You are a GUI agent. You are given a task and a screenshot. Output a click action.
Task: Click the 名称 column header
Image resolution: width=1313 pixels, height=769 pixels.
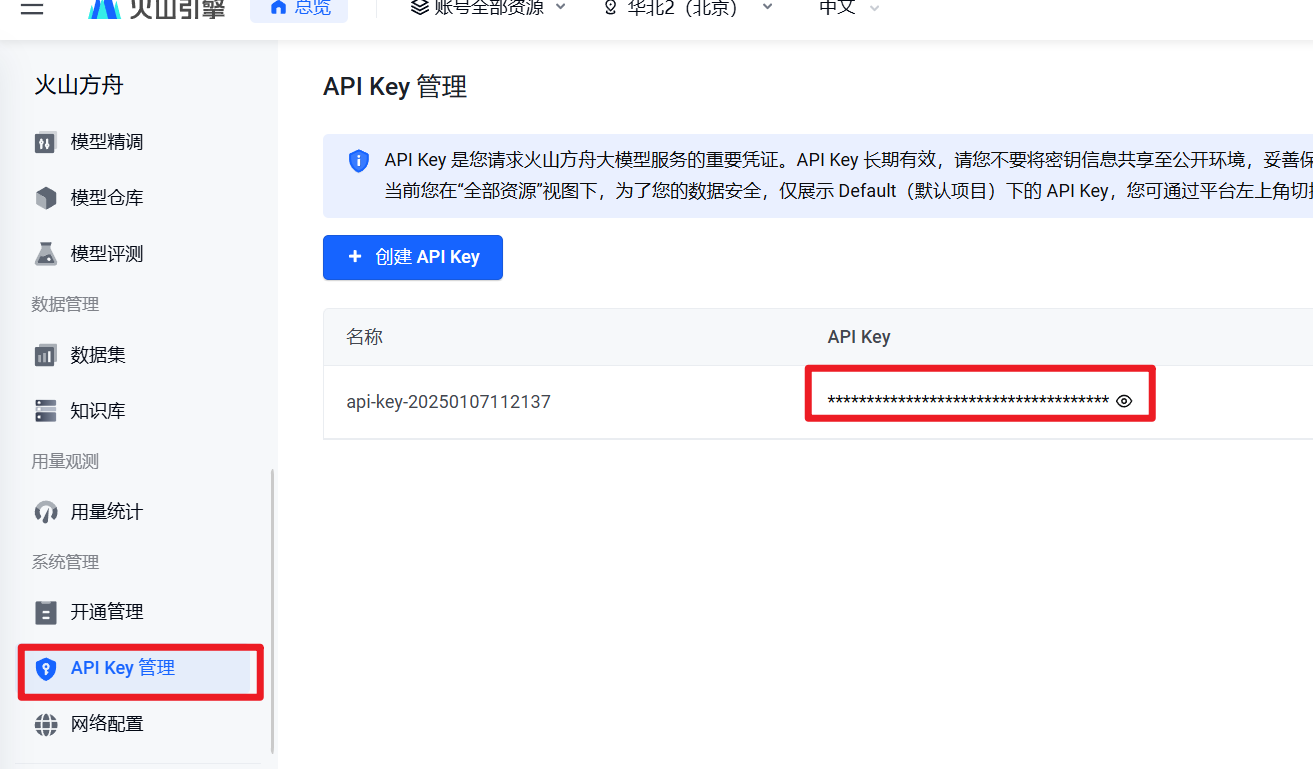pyautogui.click(x=364, y=337)
